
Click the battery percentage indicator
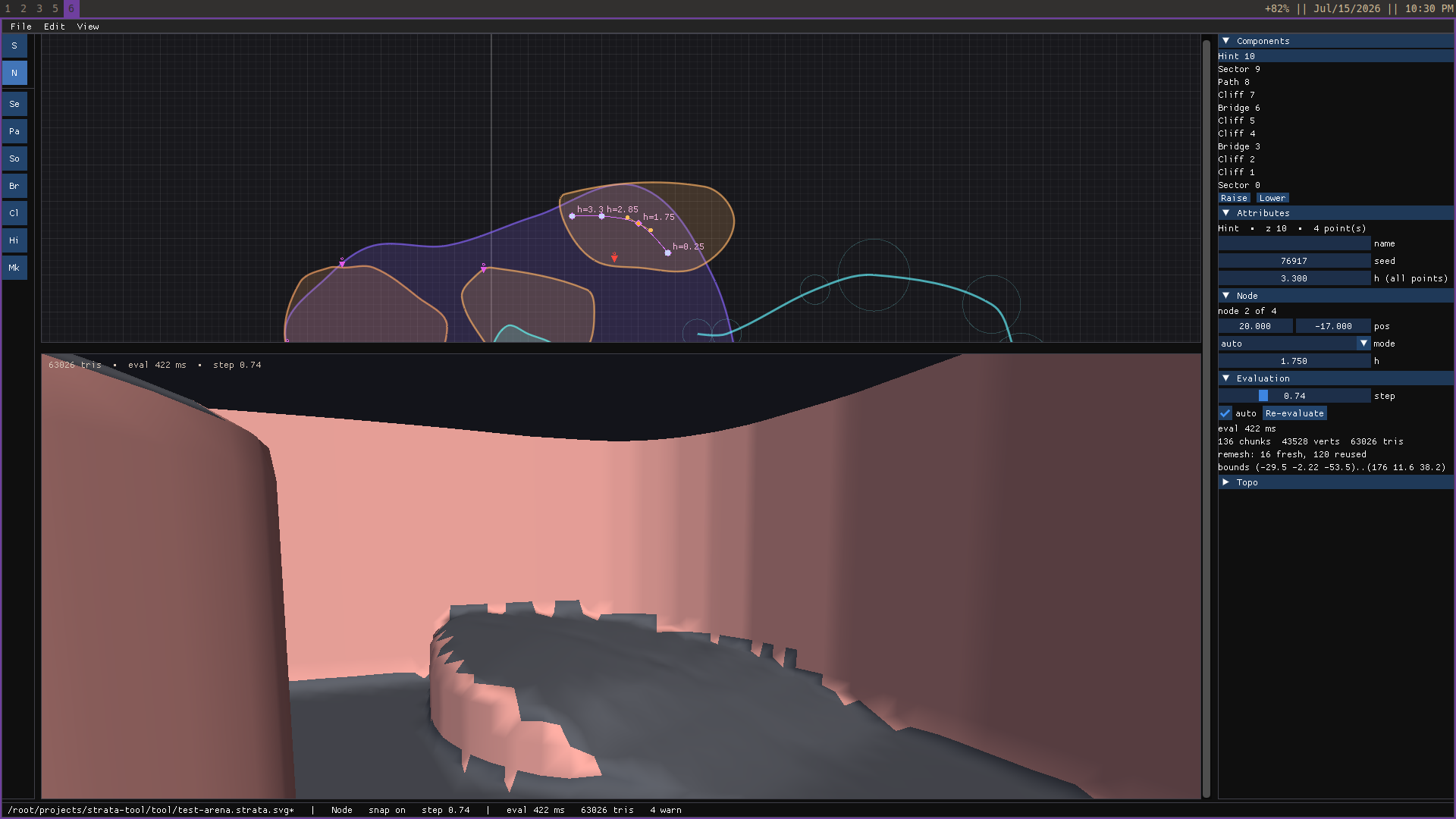1276,8
